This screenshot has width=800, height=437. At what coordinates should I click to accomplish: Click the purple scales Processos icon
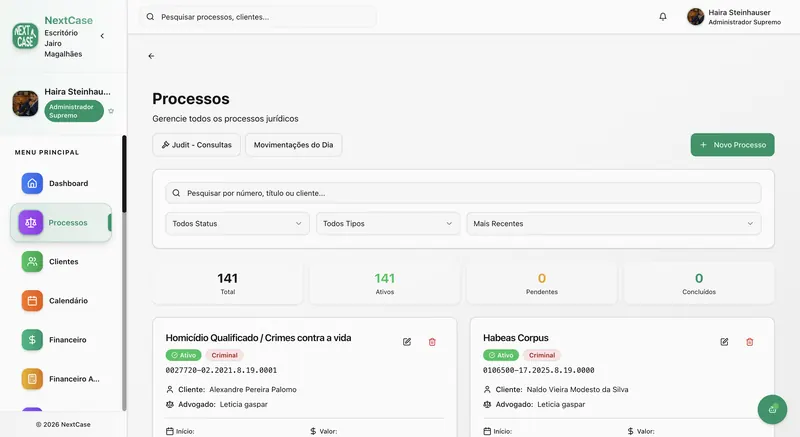coord(31,222)
